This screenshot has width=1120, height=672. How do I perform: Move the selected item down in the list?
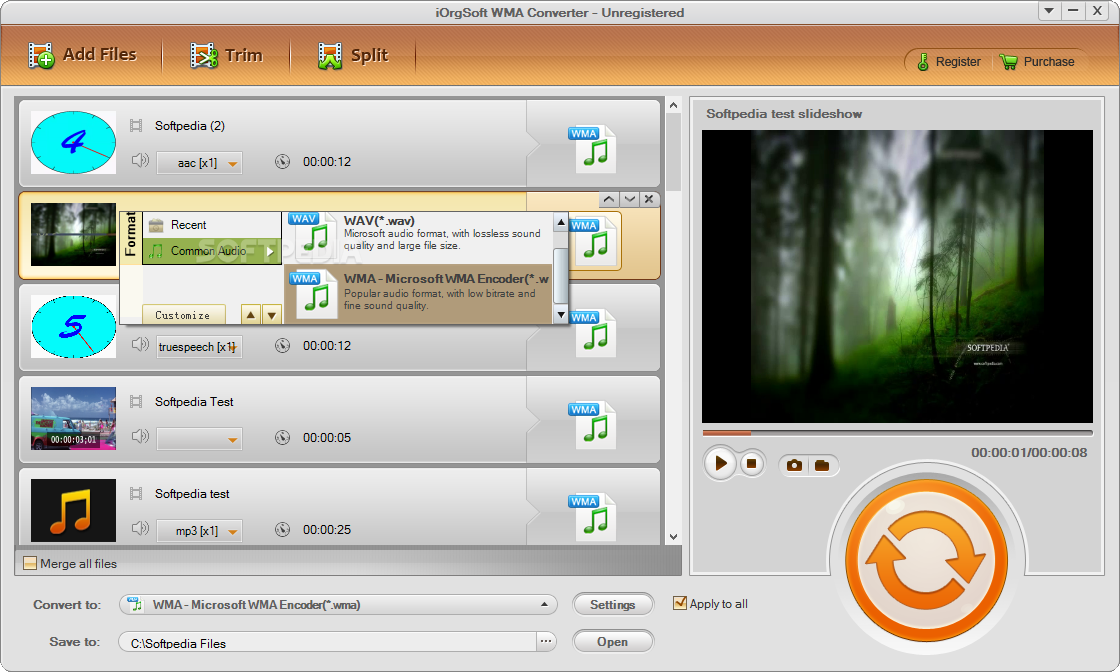click(x=629, y=199)
